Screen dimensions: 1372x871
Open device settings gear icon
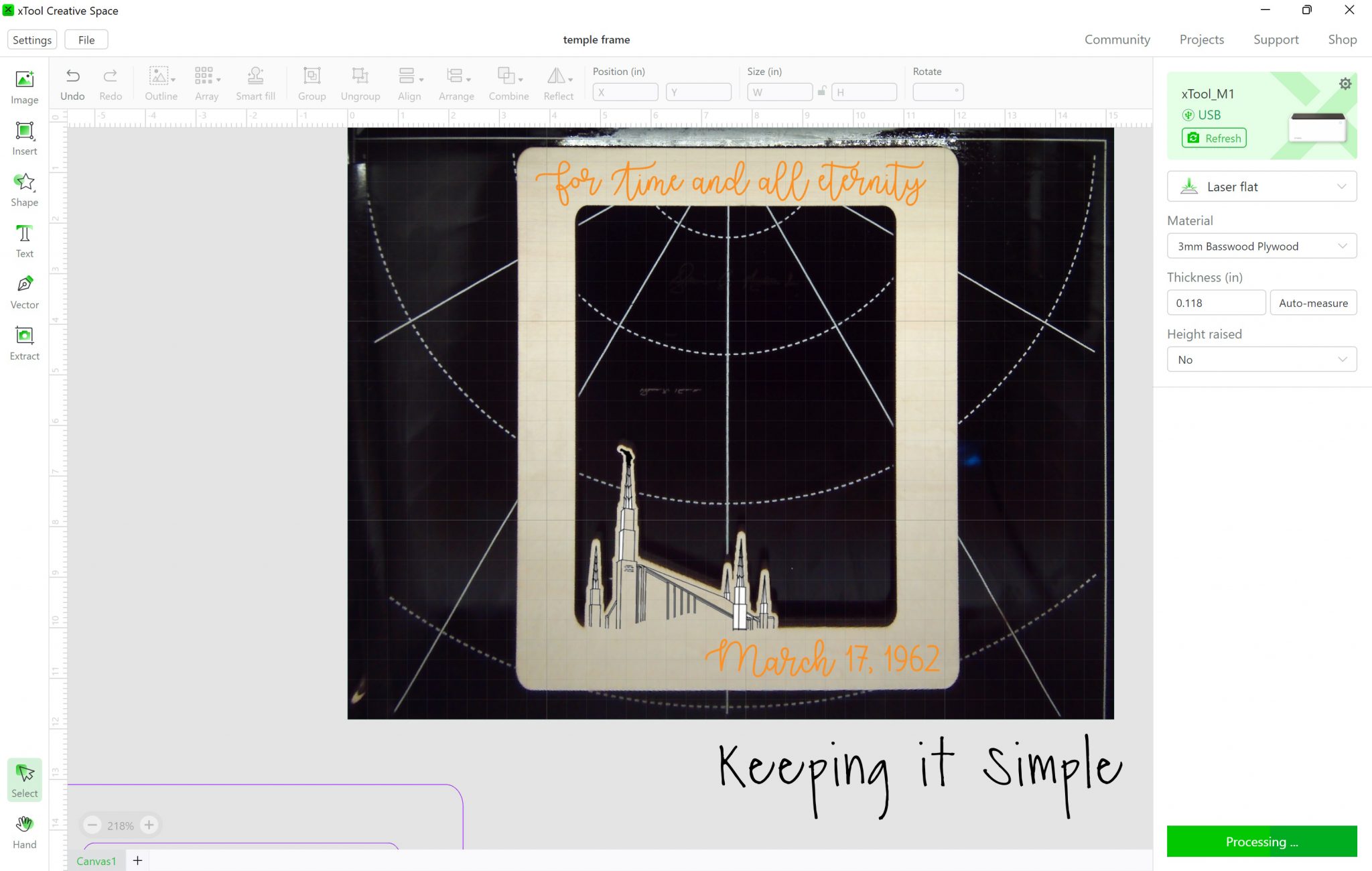[1345, 84]
